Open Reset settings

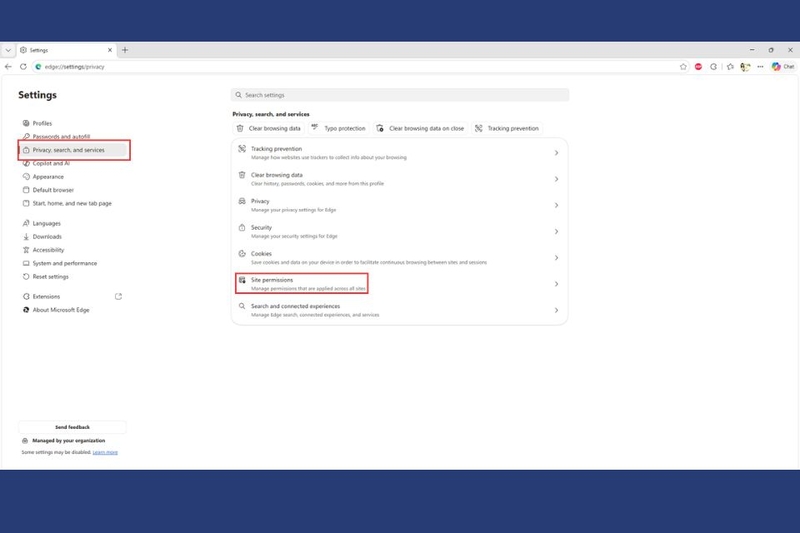tap(51, 276)
